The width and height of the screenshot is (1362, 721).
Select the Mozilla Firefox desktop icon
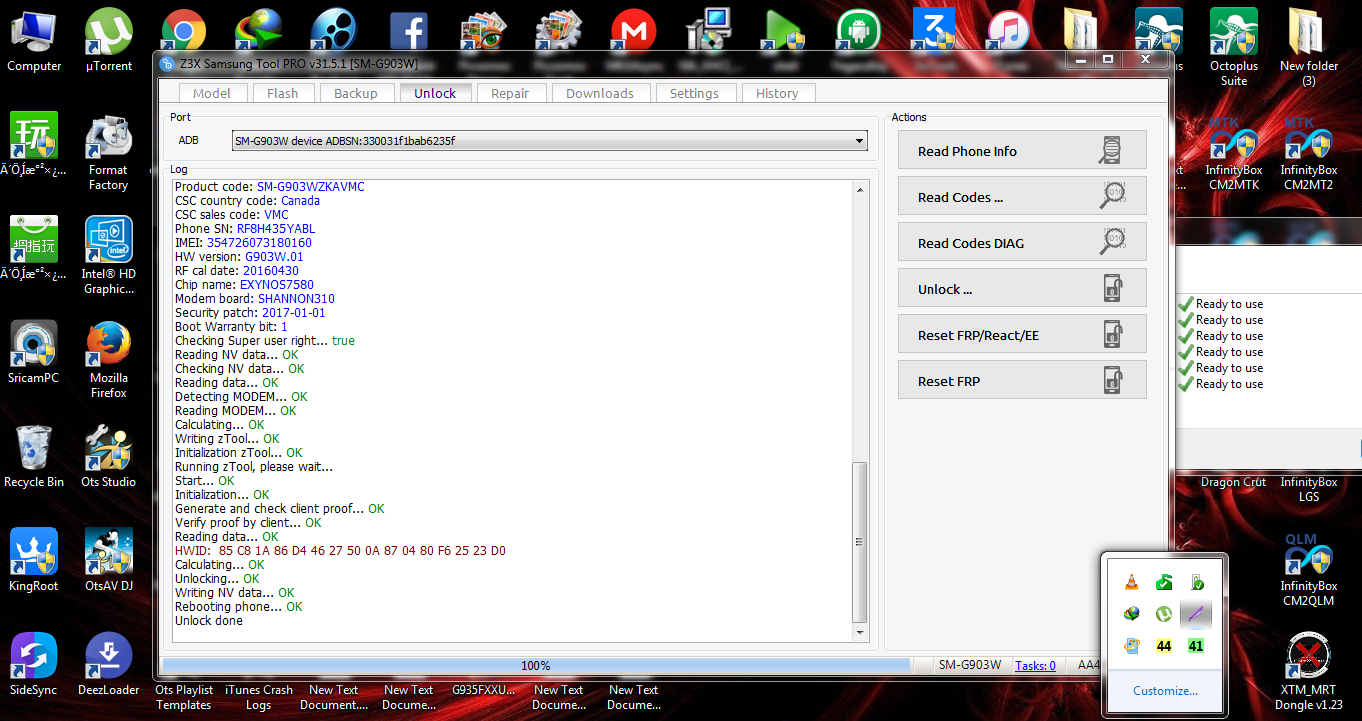(108, 360)
